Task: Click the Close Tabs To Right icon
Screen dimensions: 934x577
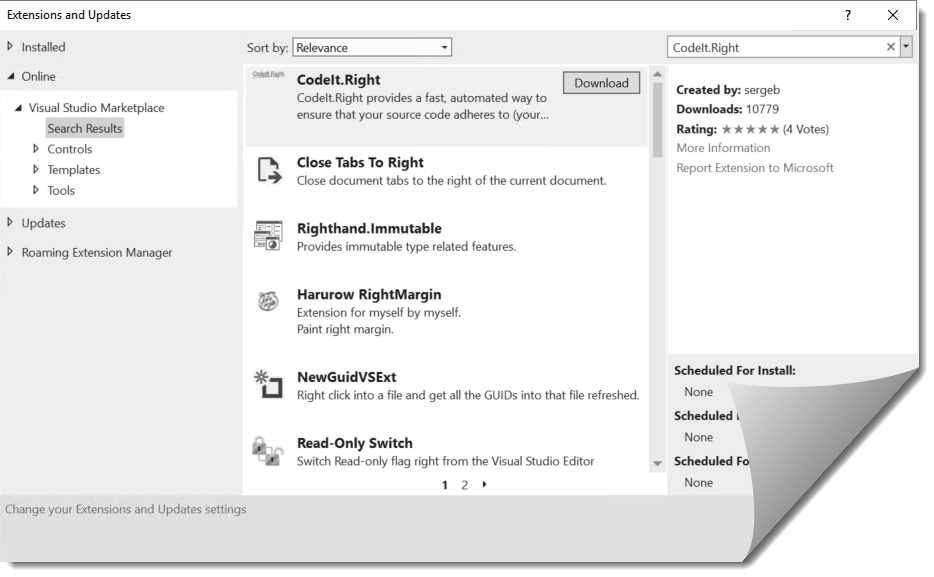Action: 269,170
